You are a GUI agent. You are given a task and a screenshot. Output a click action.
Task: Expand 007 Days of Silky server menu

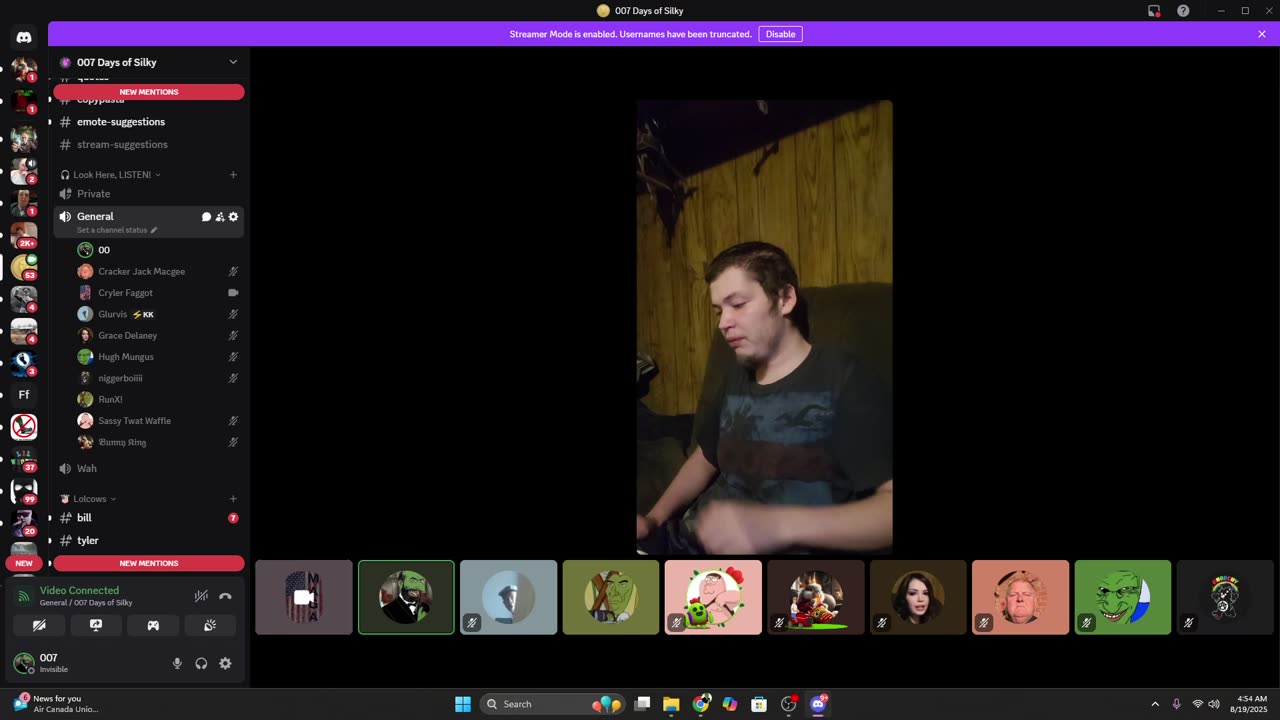point(233,62)
